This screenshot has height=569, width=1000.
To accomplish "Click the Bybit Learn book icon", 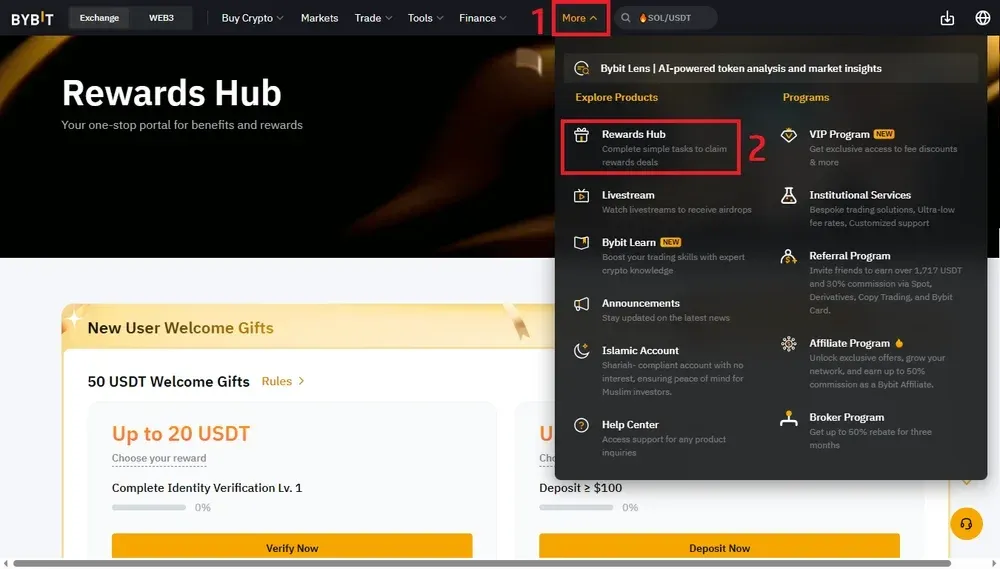I will (581, 243).
